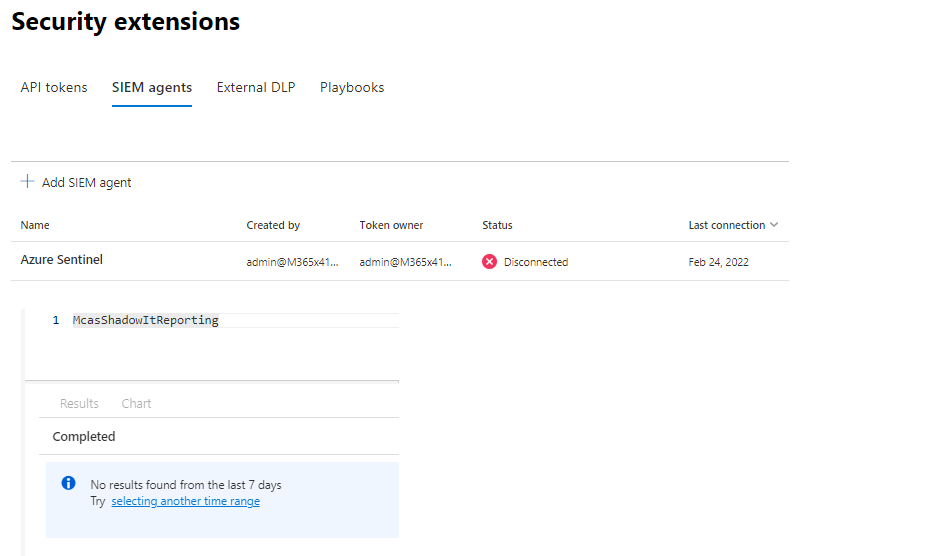Click the McasShadowItReporting query text
This screenshot has width=946, height=556.
[145, 320]
